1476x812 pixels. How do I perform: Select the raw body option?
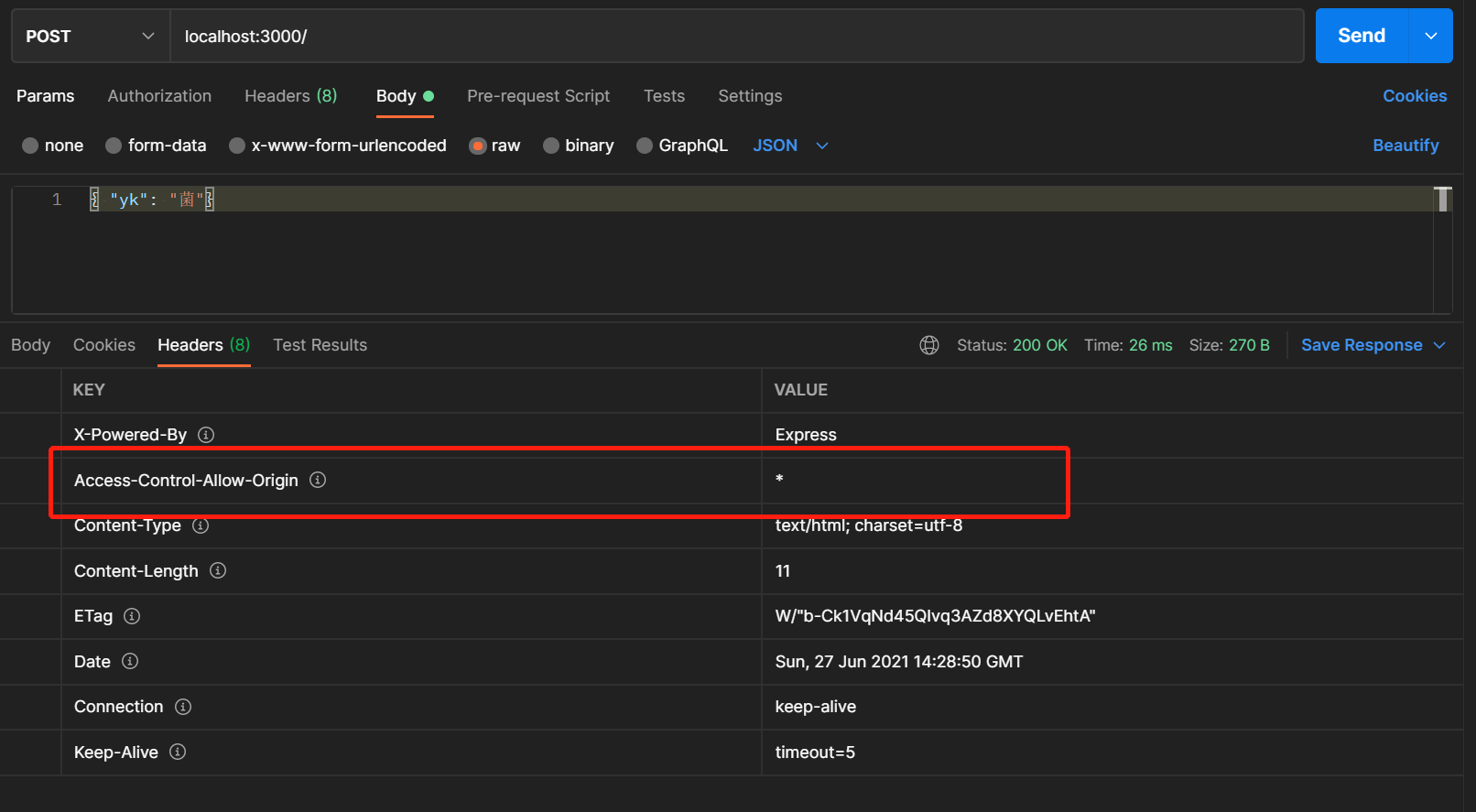pyautogui.click(x=494, y=146)
